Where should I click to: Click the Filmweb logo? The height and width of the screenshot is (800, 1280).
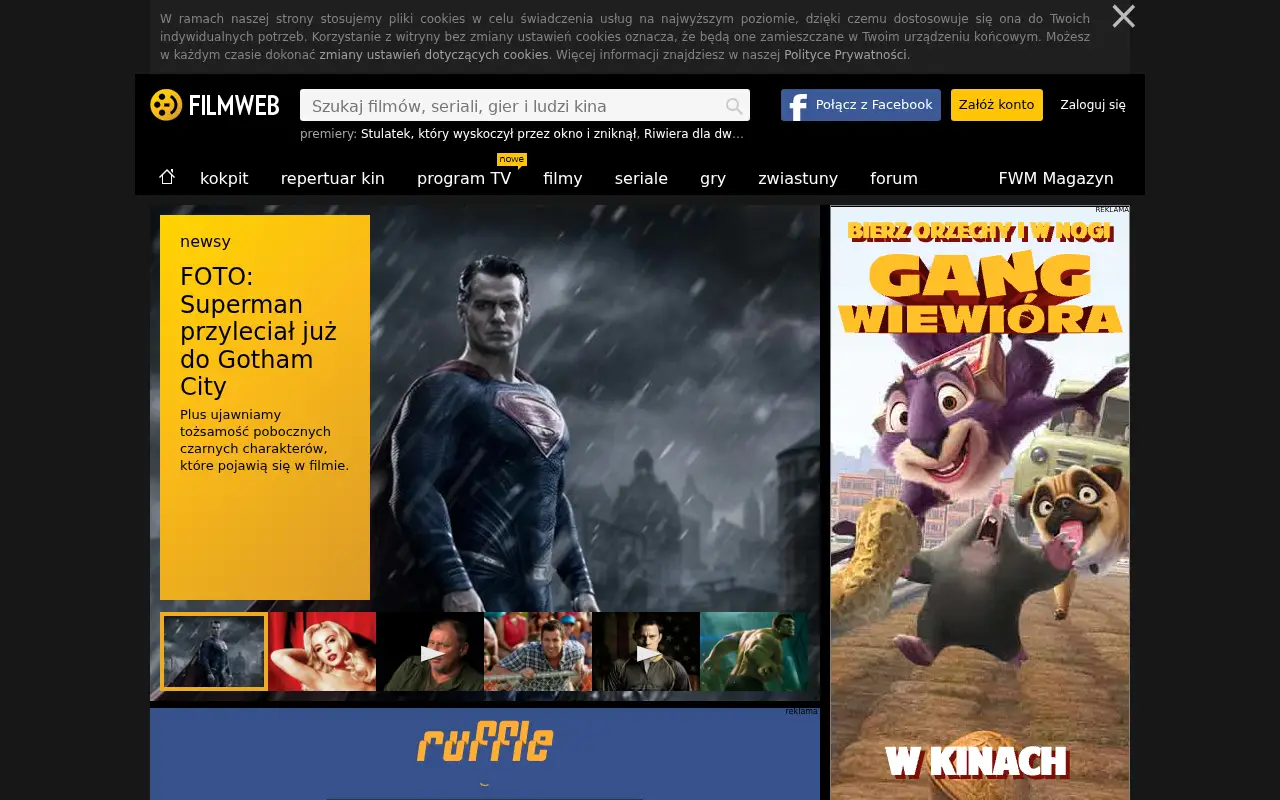pyautogui.click(x=215, y=105)
